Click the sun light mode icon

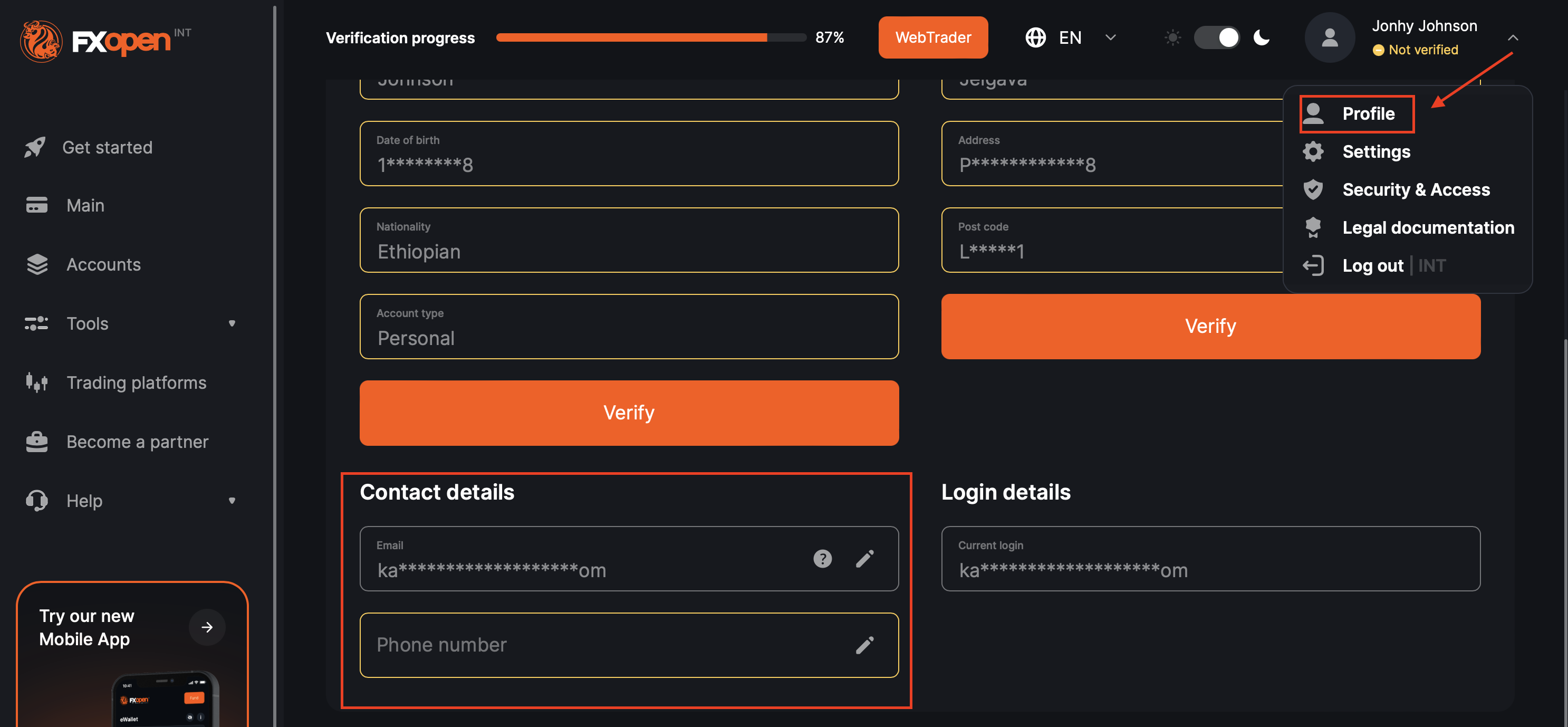point(1172,38)
